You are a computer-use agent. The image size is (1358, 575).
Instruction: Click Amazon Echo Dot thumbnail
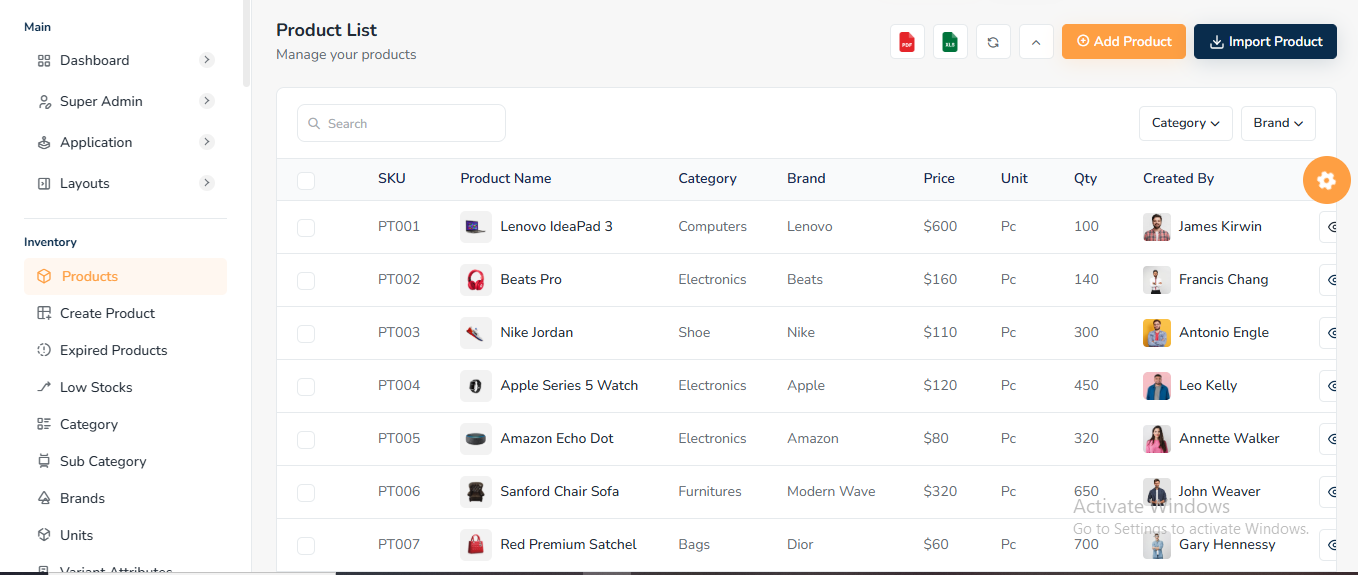[x=476, y=439]
